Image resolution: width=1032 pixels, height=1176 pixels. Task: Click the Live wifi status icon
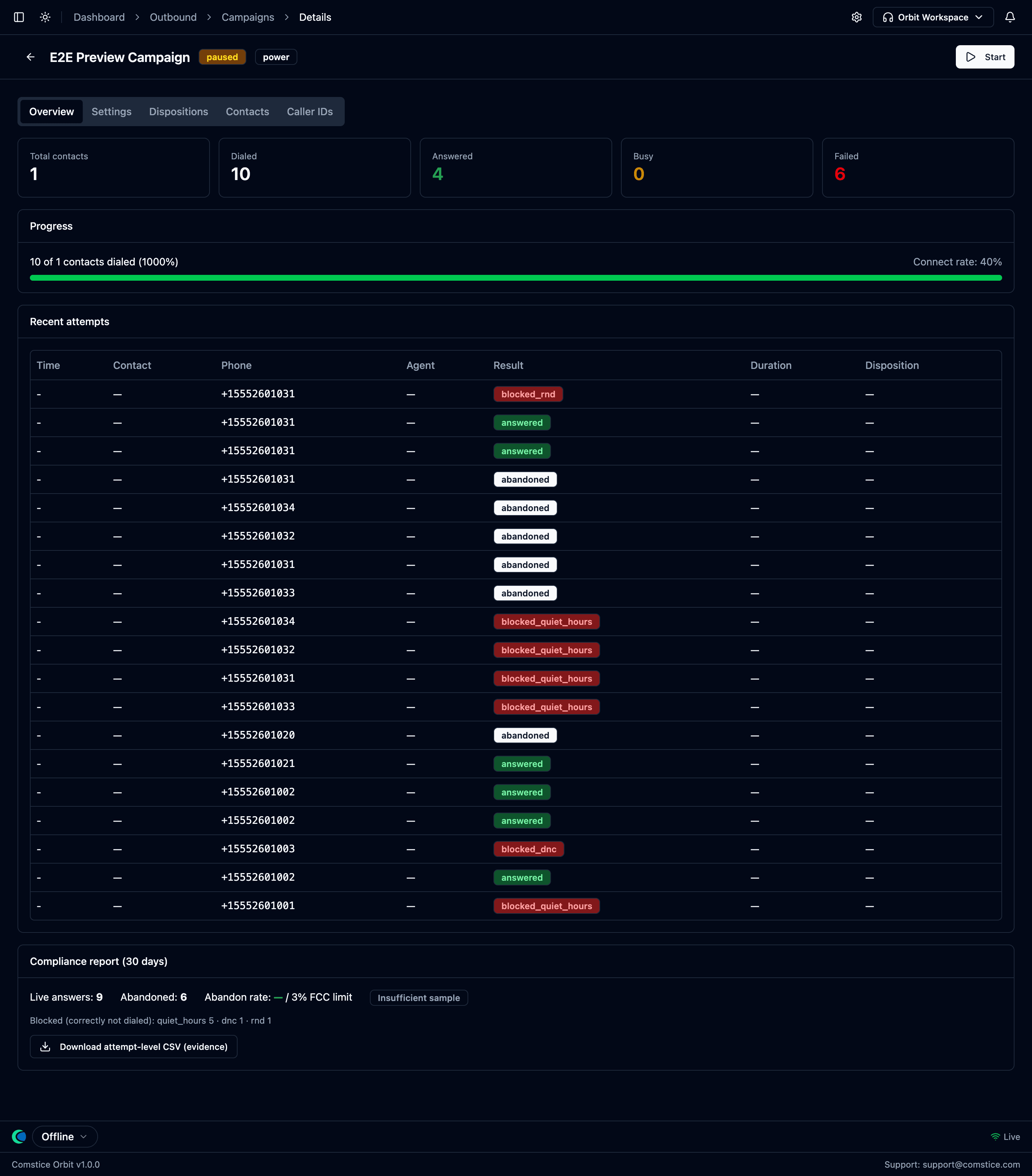[995, 1136]
